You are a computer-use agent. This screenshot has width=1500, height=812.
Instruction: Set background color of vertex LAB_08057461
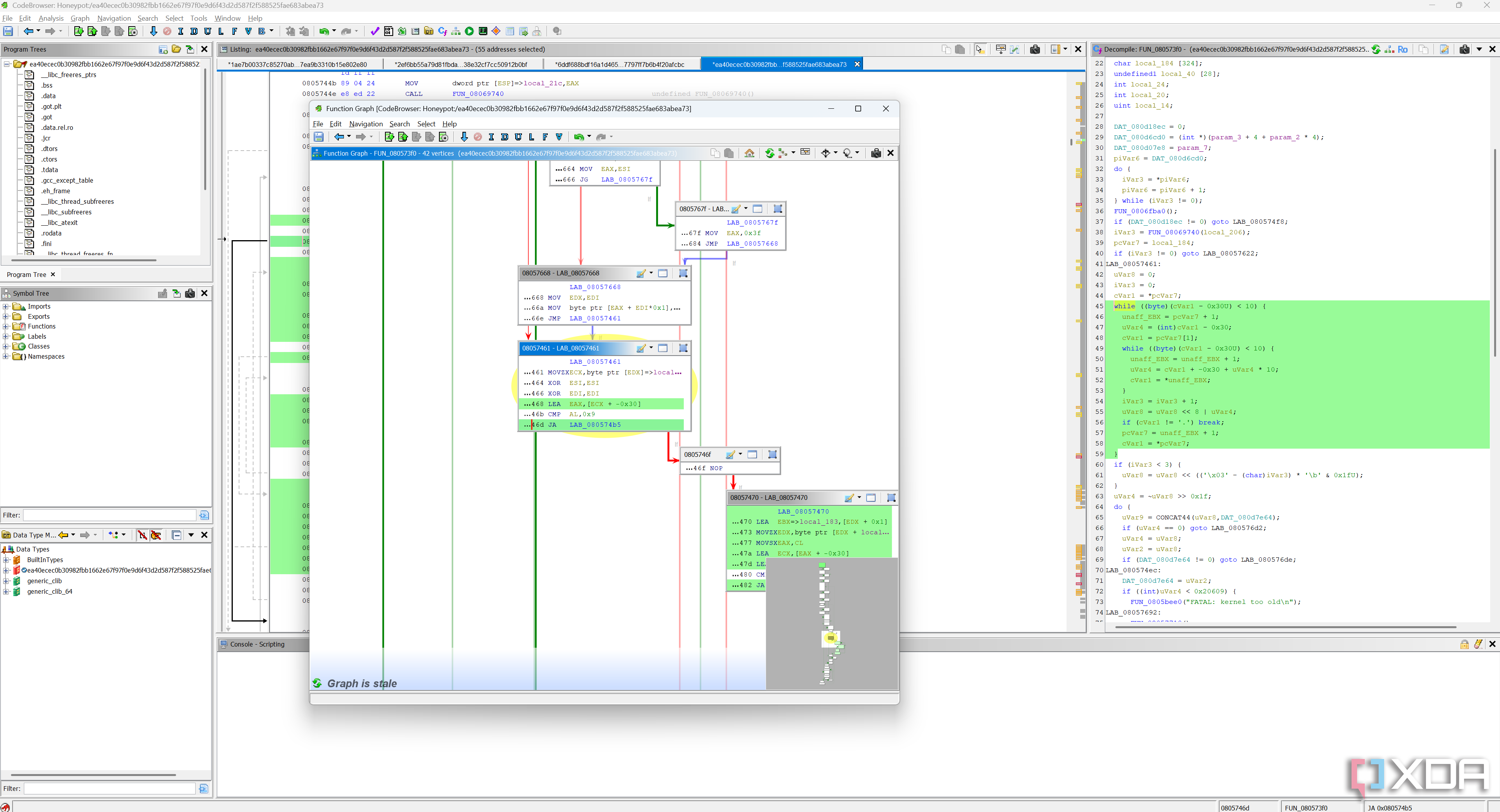tap(640, 348)
